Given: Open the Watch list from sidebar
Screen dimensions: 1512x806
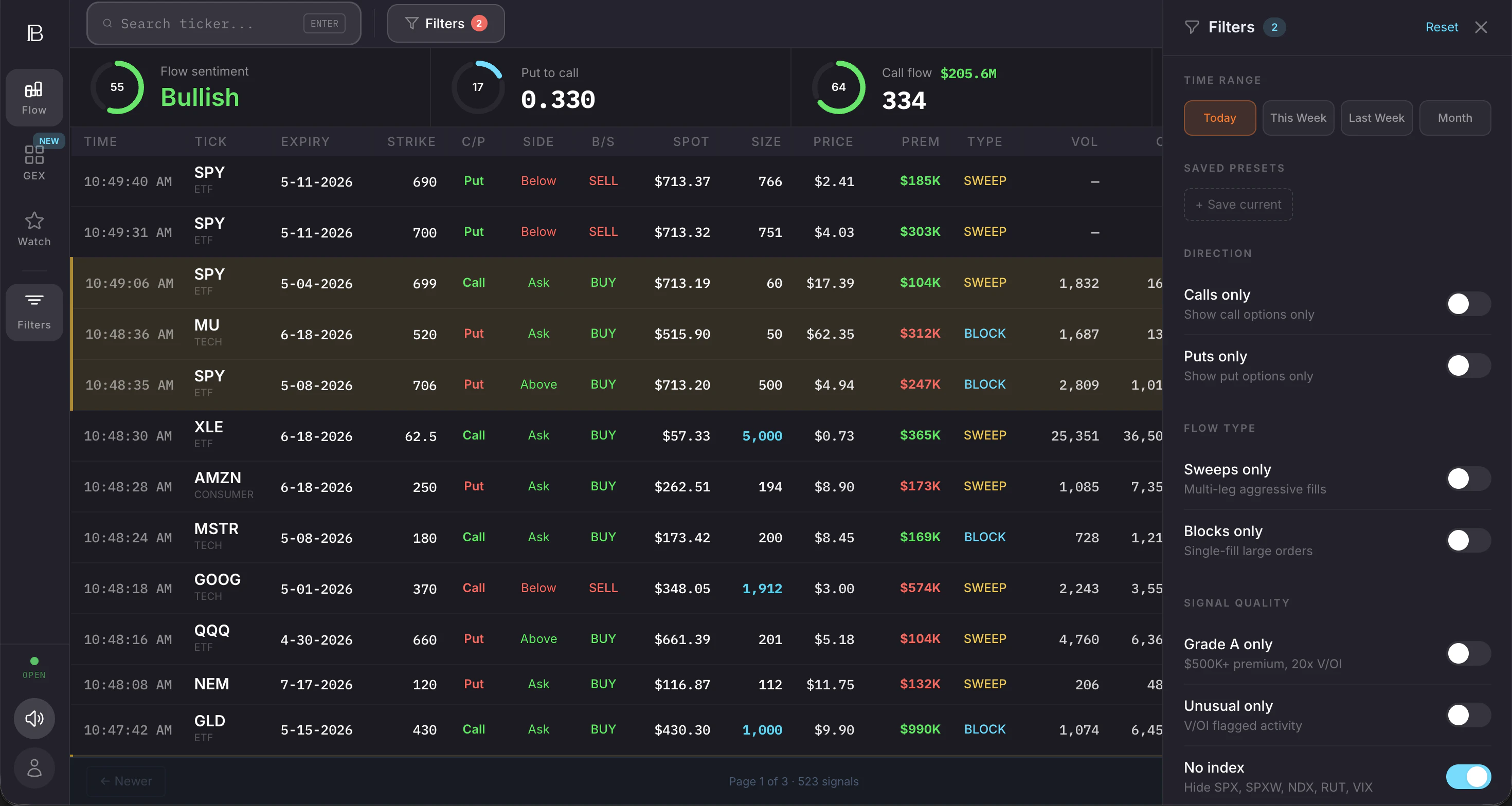Looking at the screenshot, I should 34,229.
